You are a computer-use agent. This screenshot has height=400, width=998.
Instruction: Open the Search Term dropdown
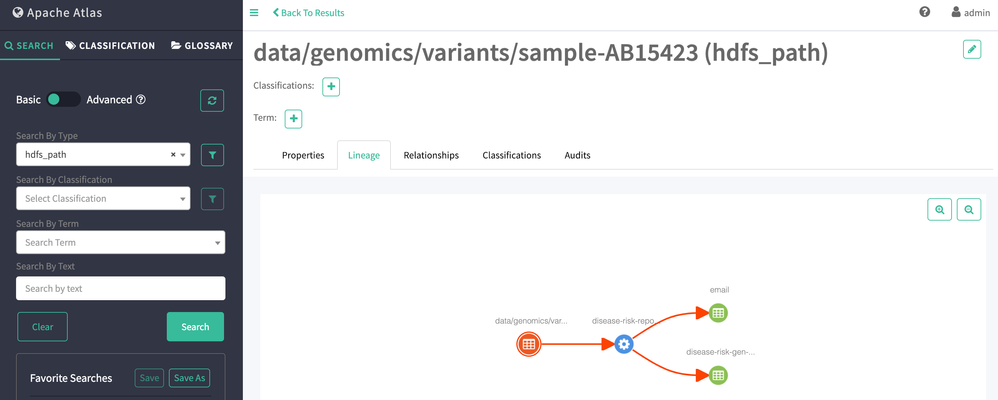coord(120,243)
